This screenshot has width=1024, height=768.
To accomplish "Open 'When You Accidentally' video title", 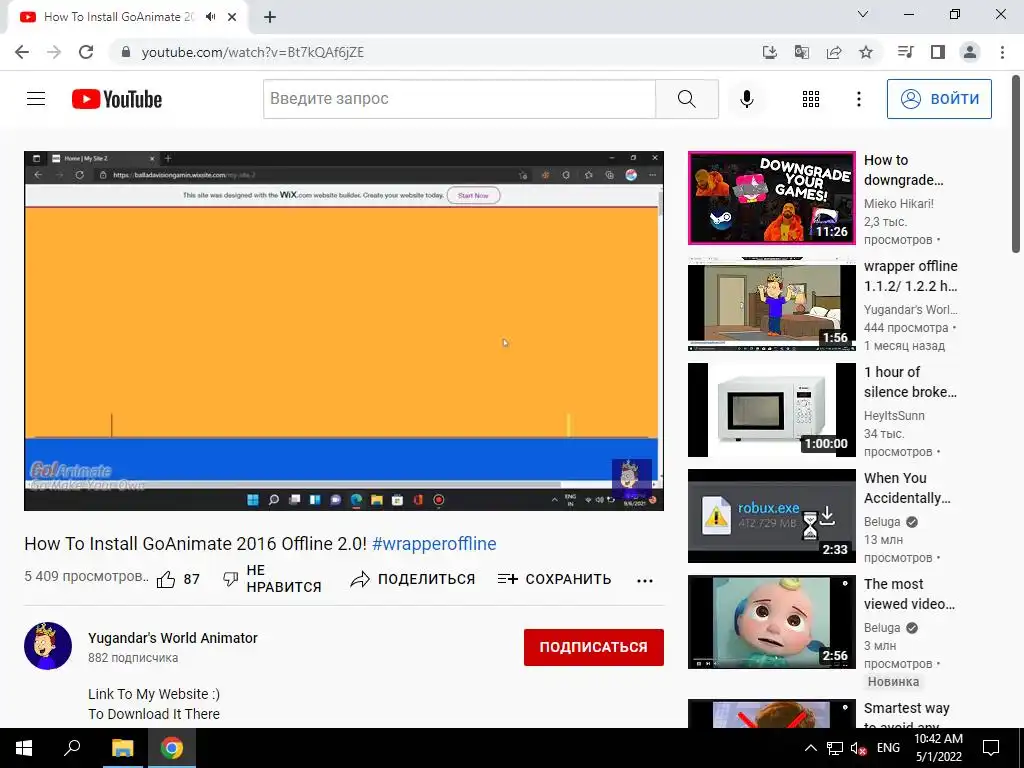I will click(907, 488).
